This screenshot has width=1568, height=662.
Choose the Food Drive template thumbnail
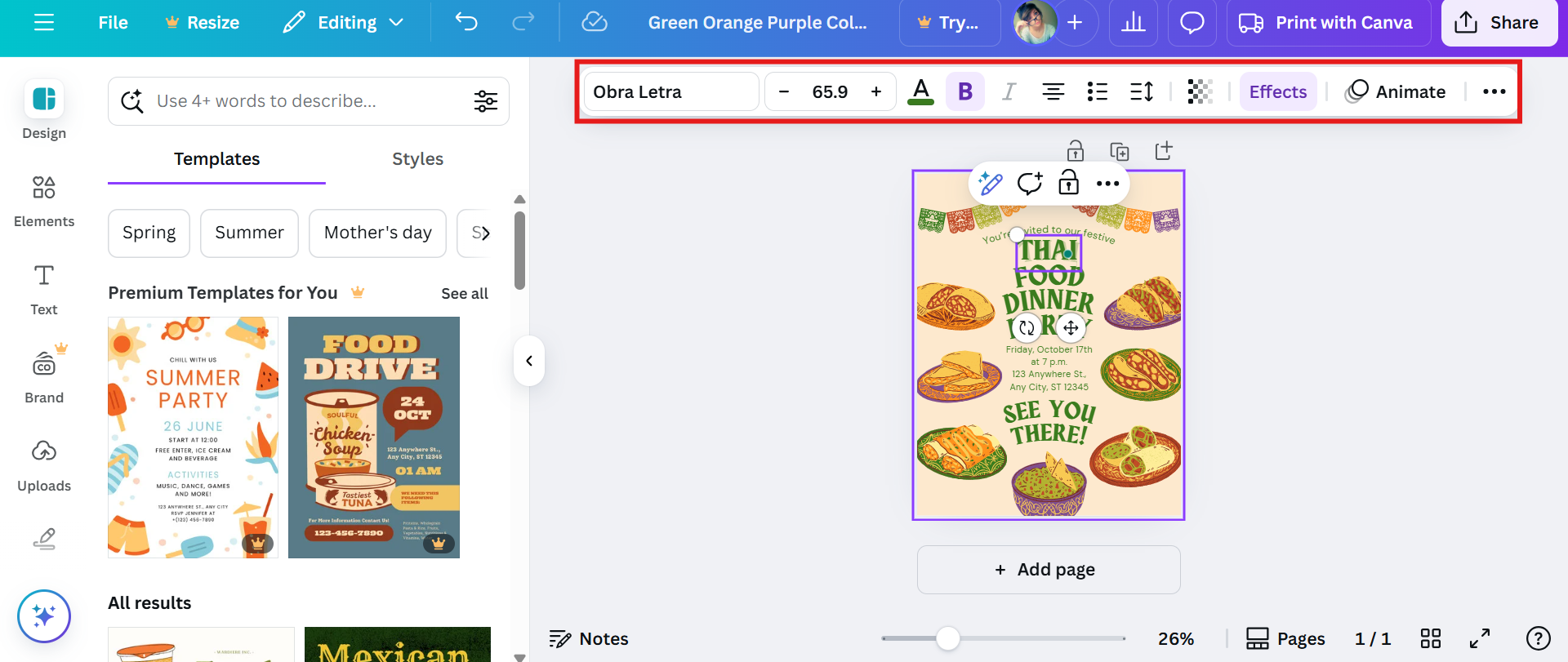click(x=374, y=438)
